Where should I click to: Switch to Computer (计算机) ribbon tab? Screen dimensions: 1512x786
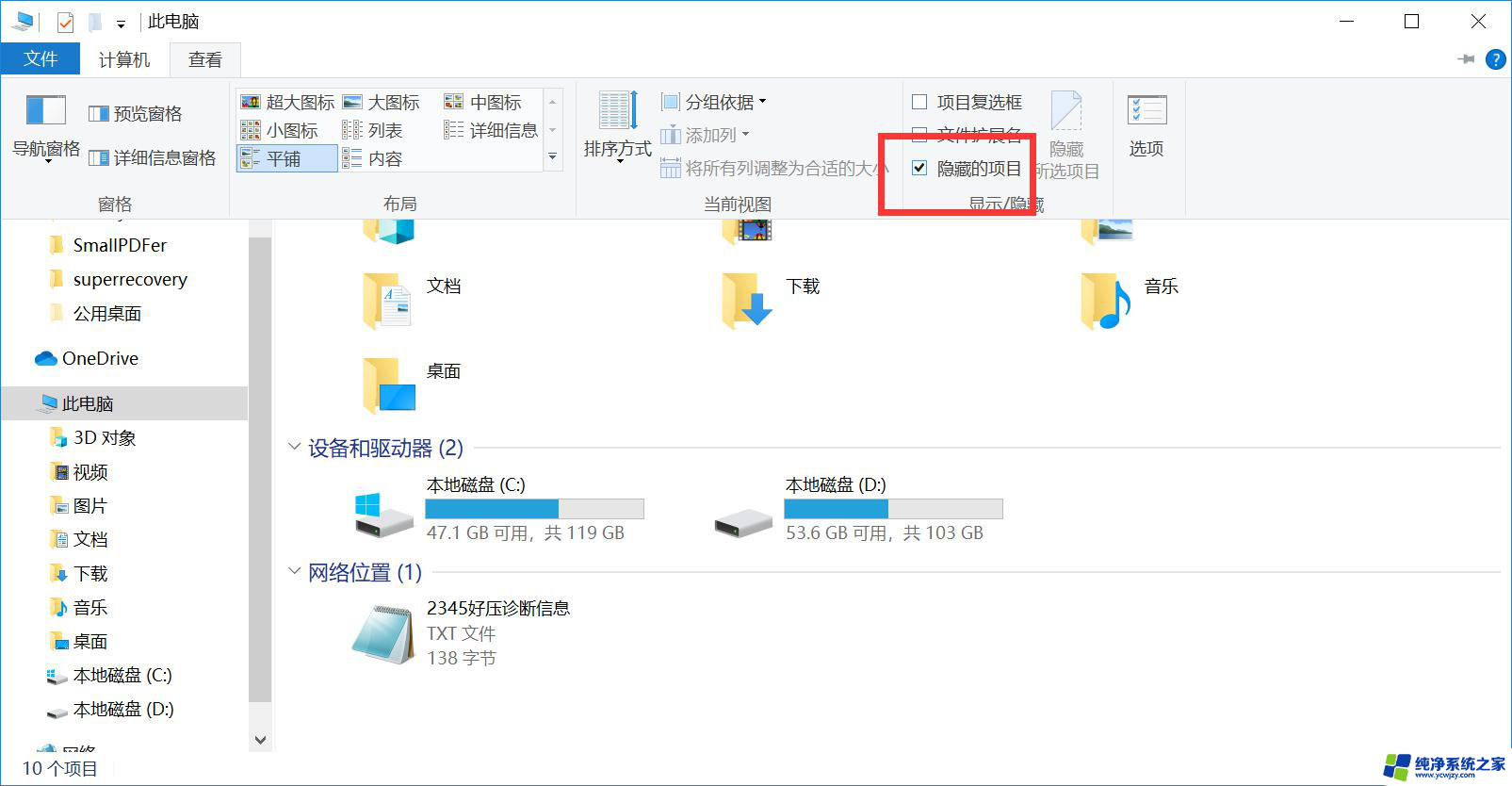click(124, 59)
